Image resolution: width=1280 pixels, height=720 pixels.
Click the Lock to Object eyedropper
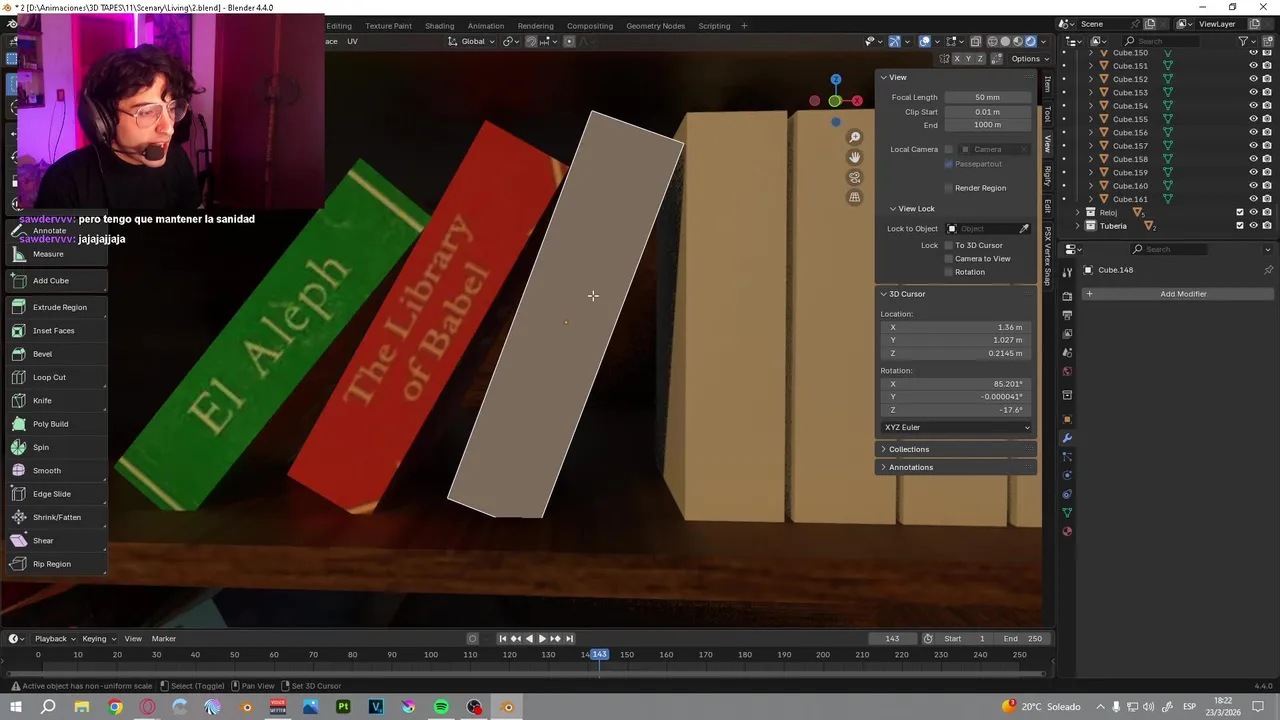(1024, 229)
